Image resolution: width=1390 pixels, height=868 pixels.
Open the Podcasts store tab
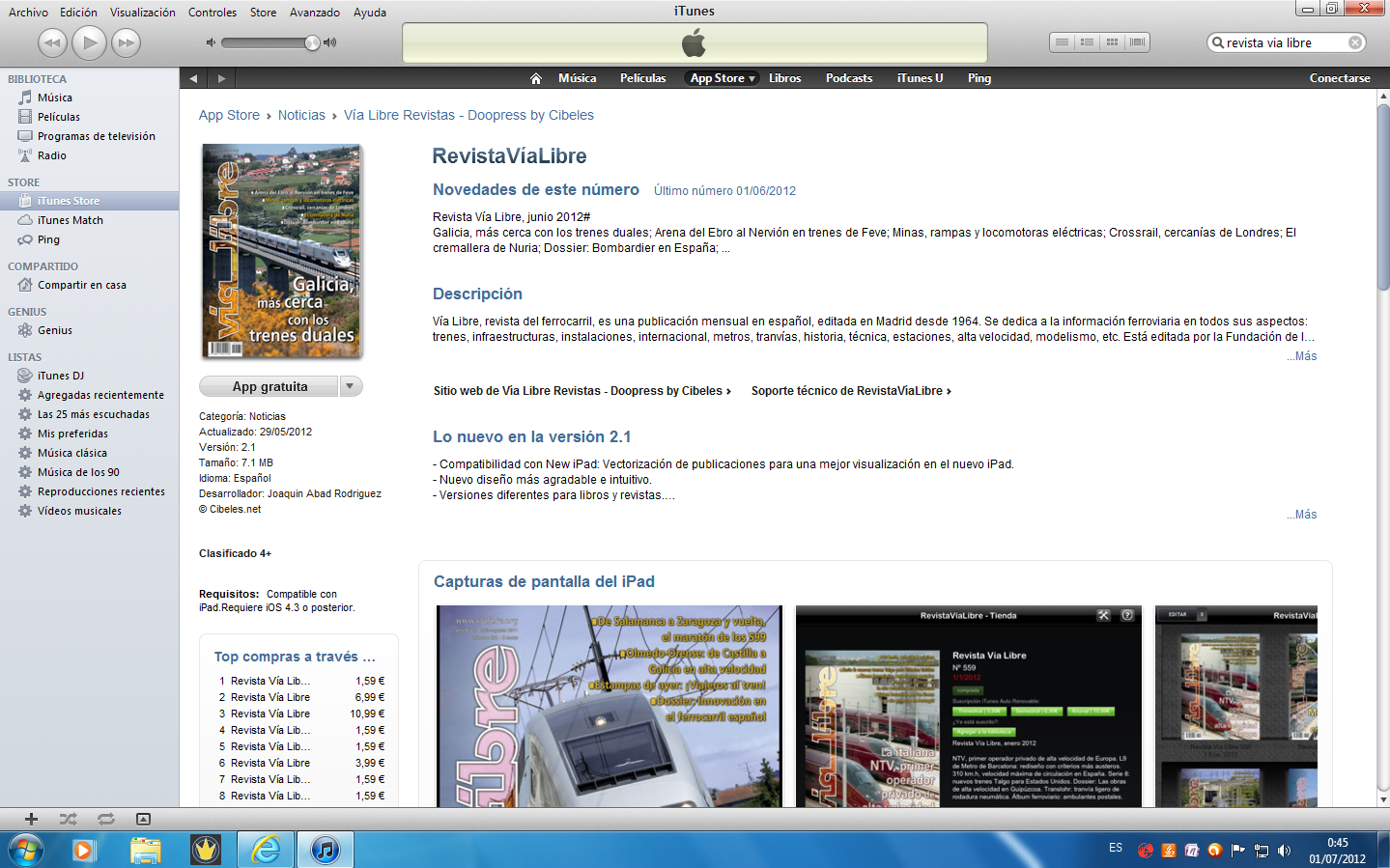848,78
